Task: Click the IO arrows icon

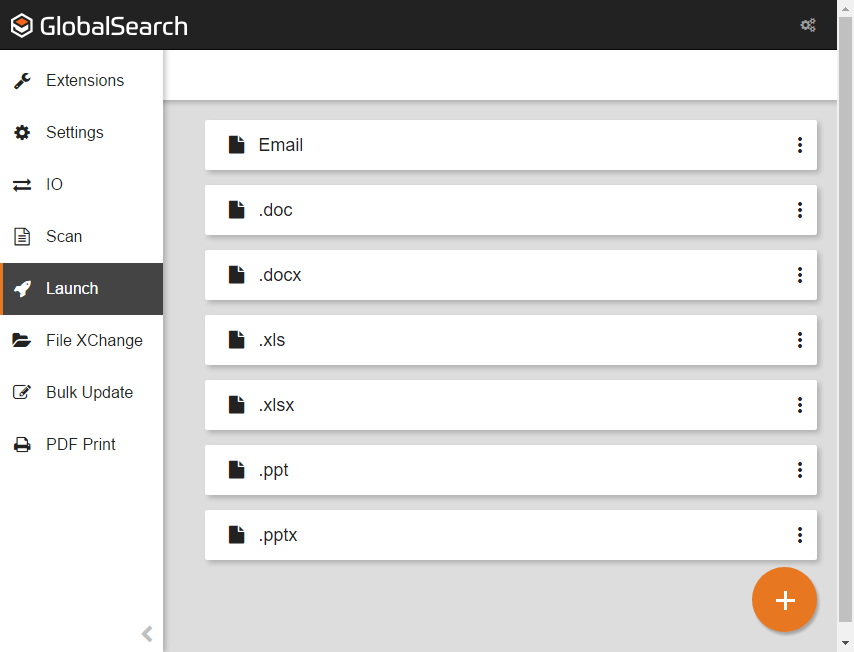Action: click(22, 185)
